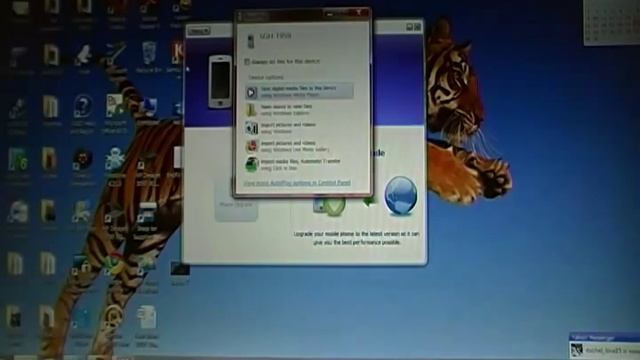Viewport: 640px width, 360px height.
Task: Click the green checkmark phone icon
Action: pyautogui.click(x=330, y=206)
